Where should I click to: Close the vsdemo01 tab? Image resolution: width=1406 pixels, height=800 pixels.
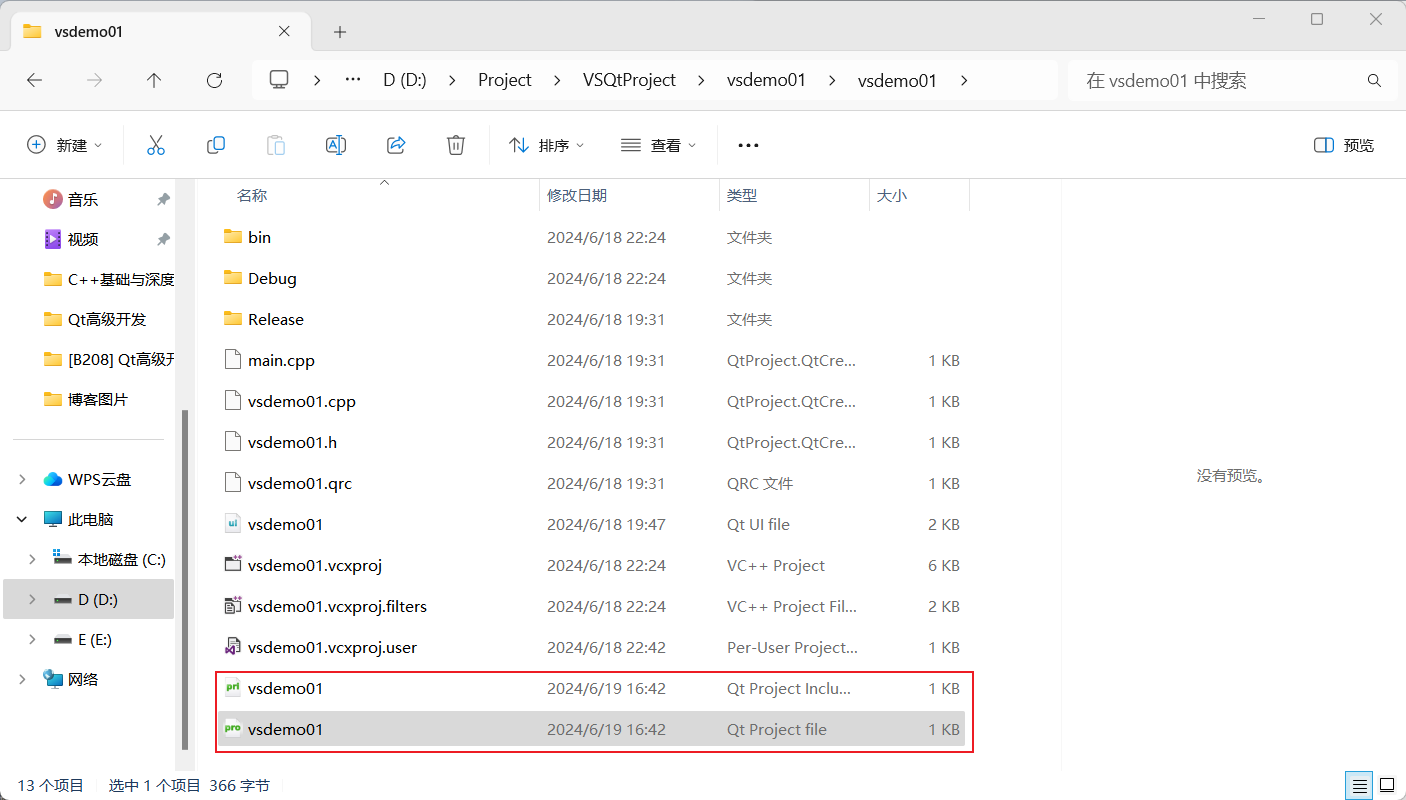284,32
